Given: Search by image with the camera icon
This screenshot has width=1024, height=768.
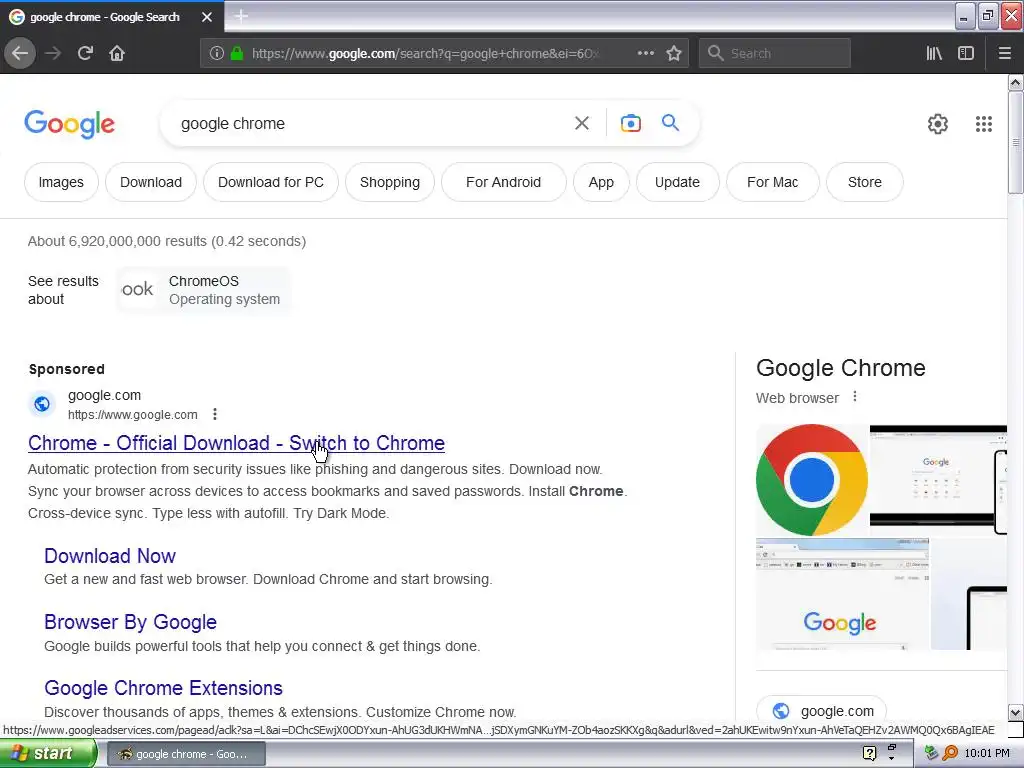Looking at the screenshot, I should pyautogui.click(x=630, y=123).
